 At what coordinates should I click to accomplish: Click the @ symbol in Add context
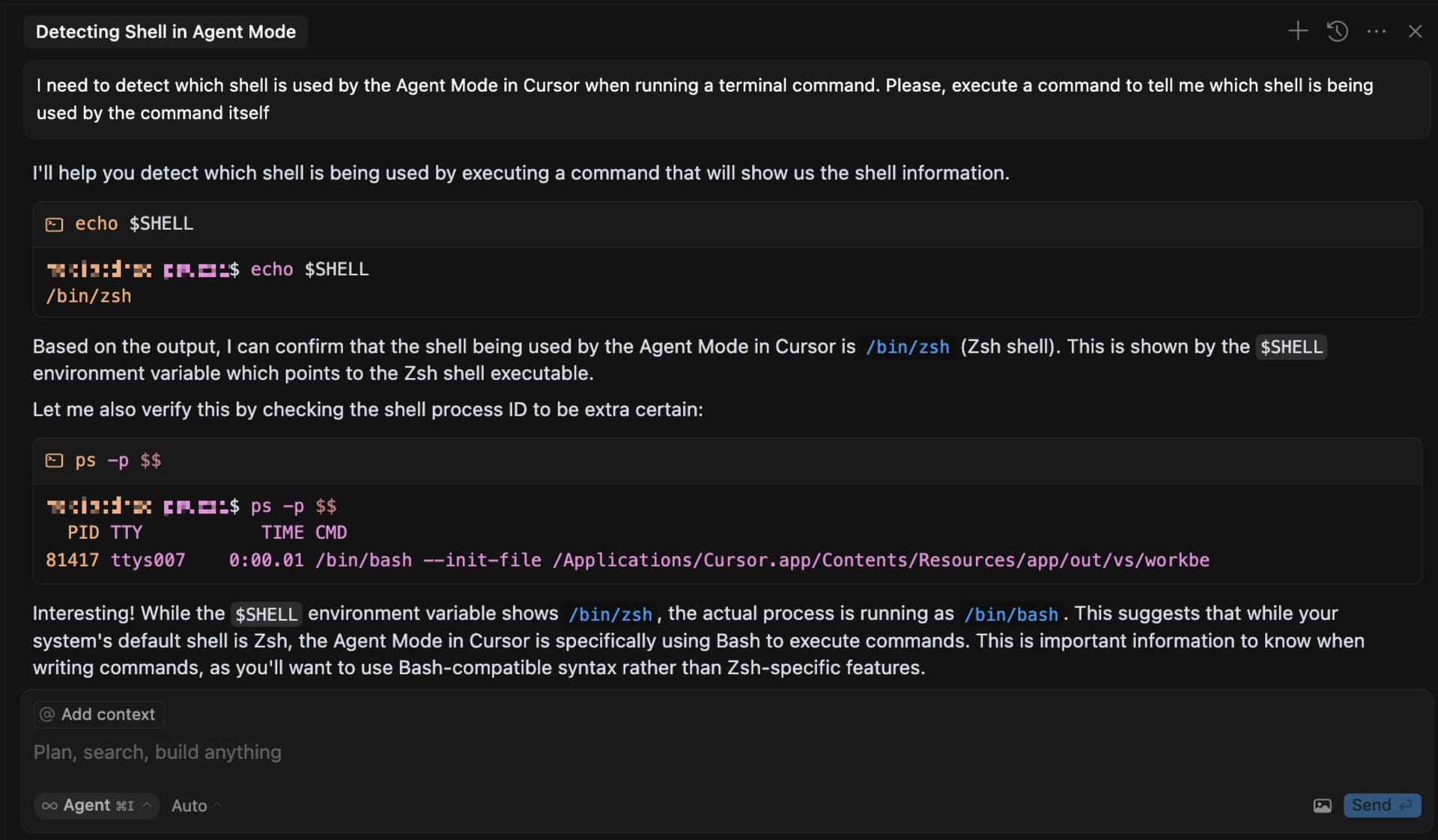(x=47, y=714)
